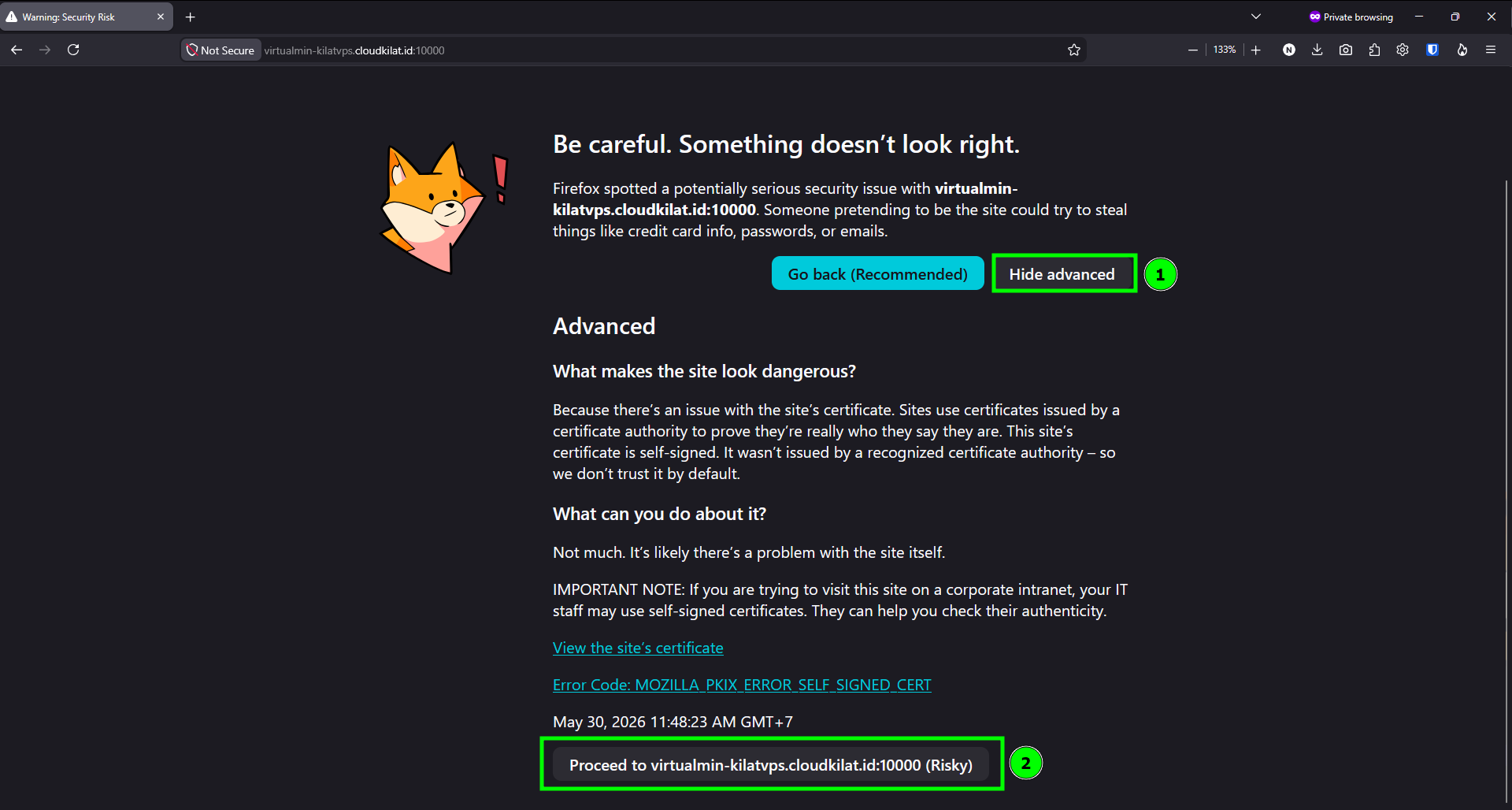Open View the site's certificate link

(x=638, y=648)
